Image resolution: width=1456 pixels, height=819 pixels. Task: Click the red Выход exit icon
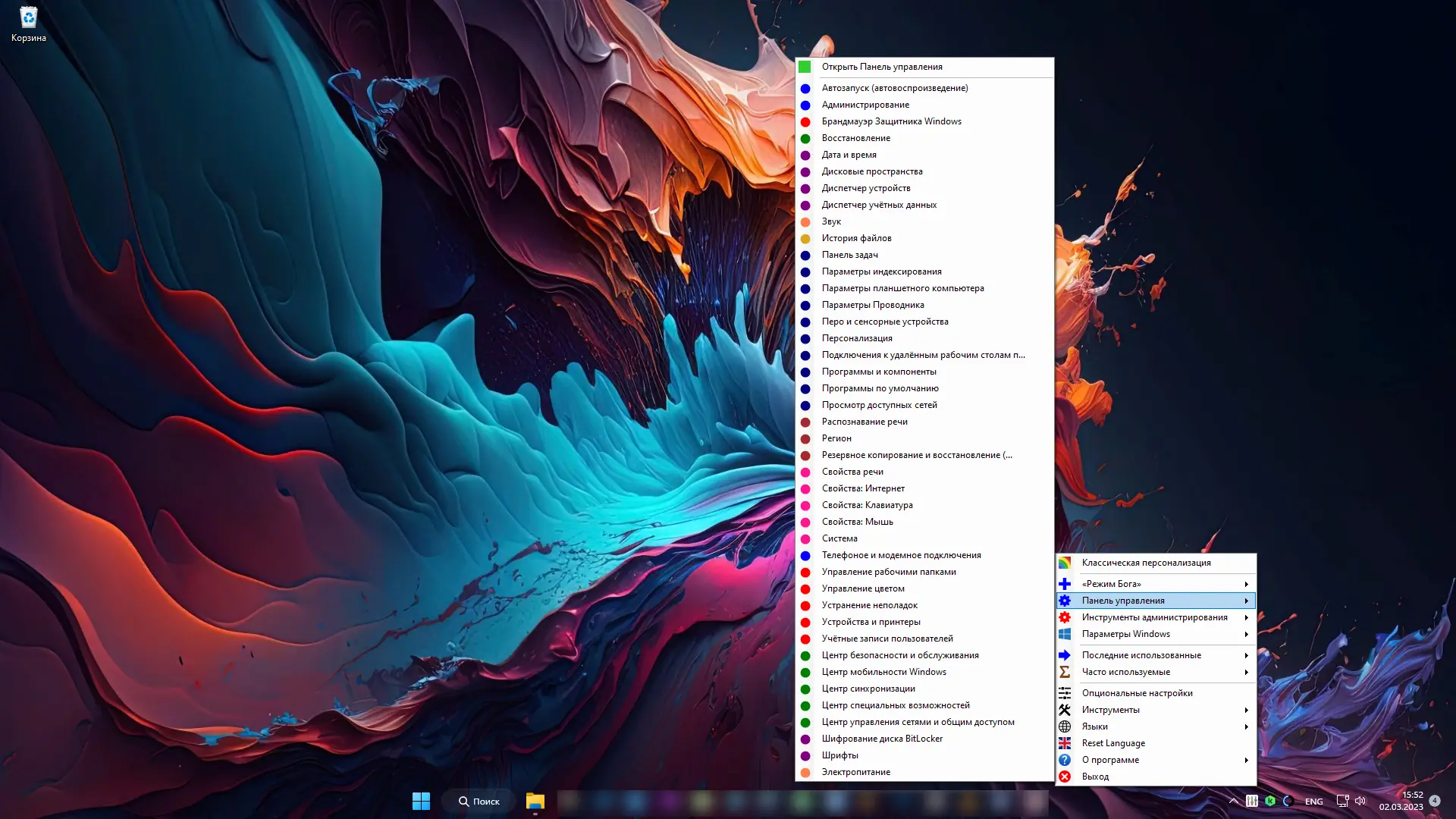coord(1065,777)
